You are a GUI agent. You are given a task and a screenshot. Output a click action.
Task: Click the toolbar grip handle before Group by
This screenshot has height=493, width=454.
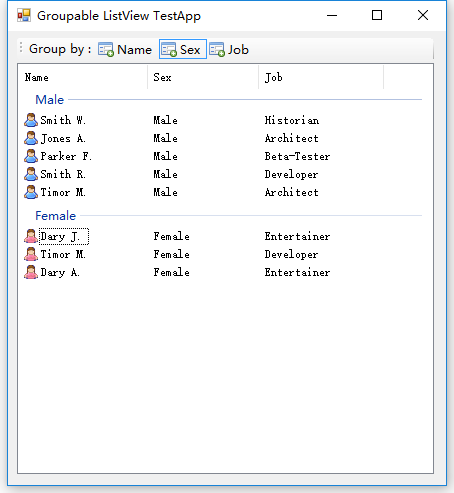pos(21,48)
